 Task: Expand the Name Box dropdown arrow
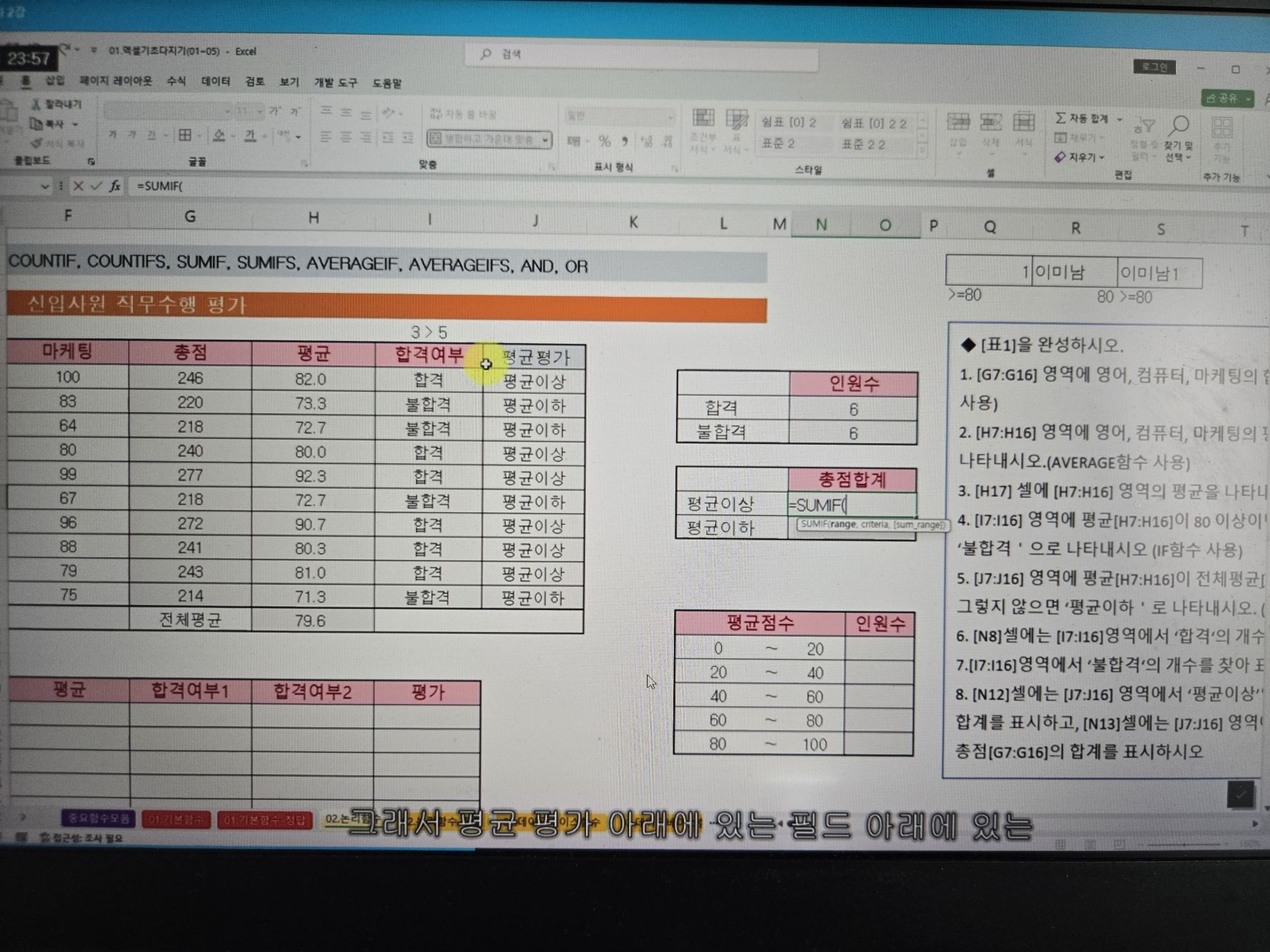click(45, 186)
